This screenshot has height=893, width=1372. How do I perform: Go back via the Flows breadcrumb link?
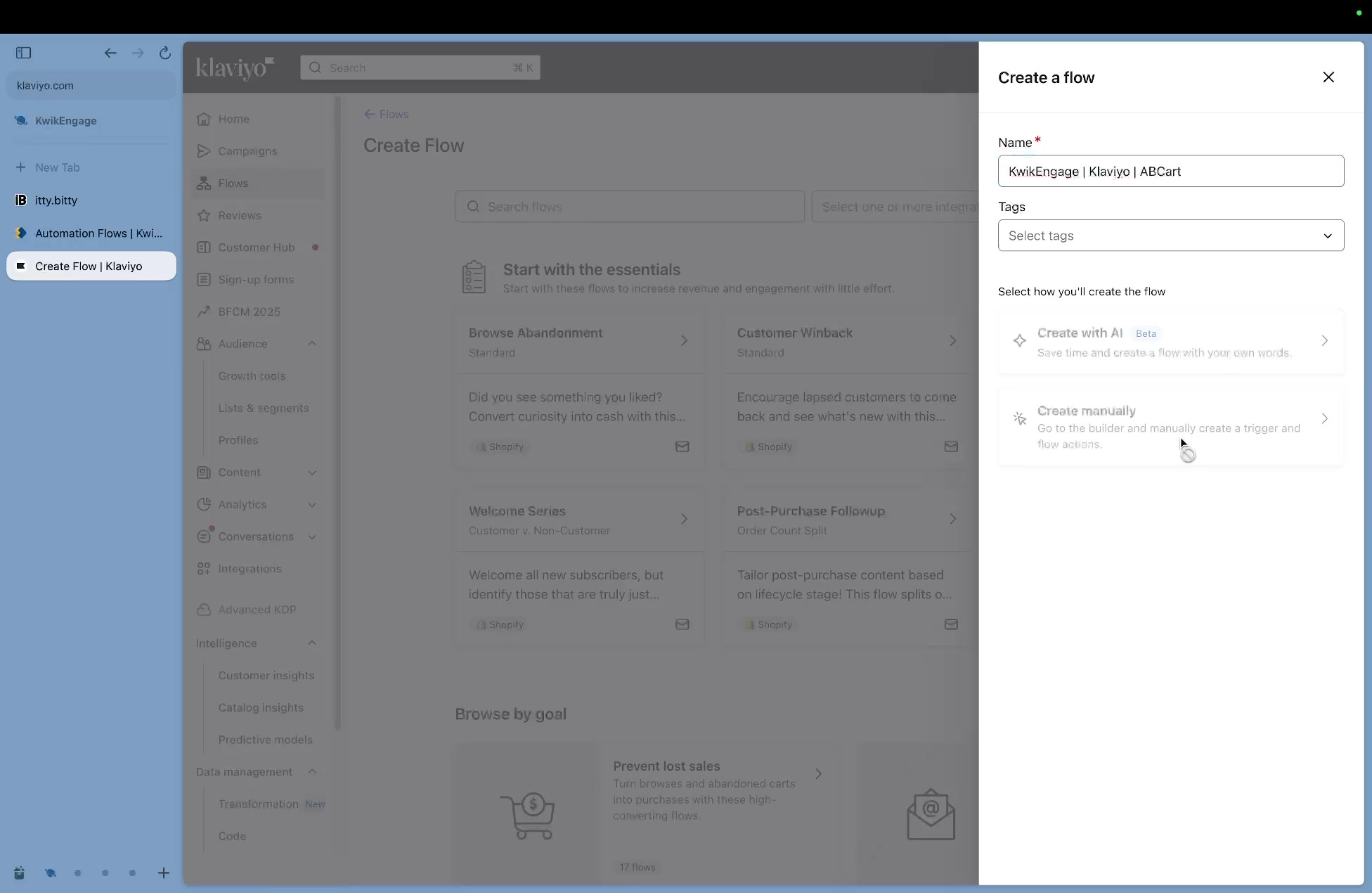click(x=386, y=114)
